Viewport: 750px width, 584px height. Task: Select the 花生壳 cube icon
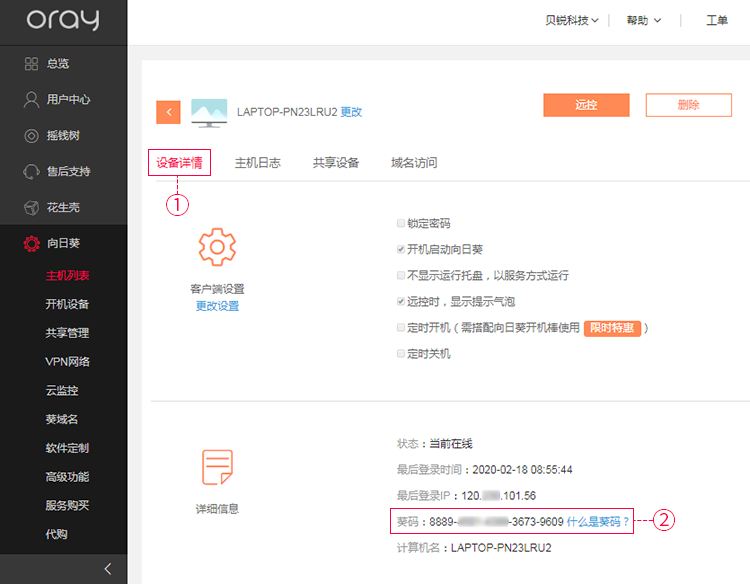point(31,208)
